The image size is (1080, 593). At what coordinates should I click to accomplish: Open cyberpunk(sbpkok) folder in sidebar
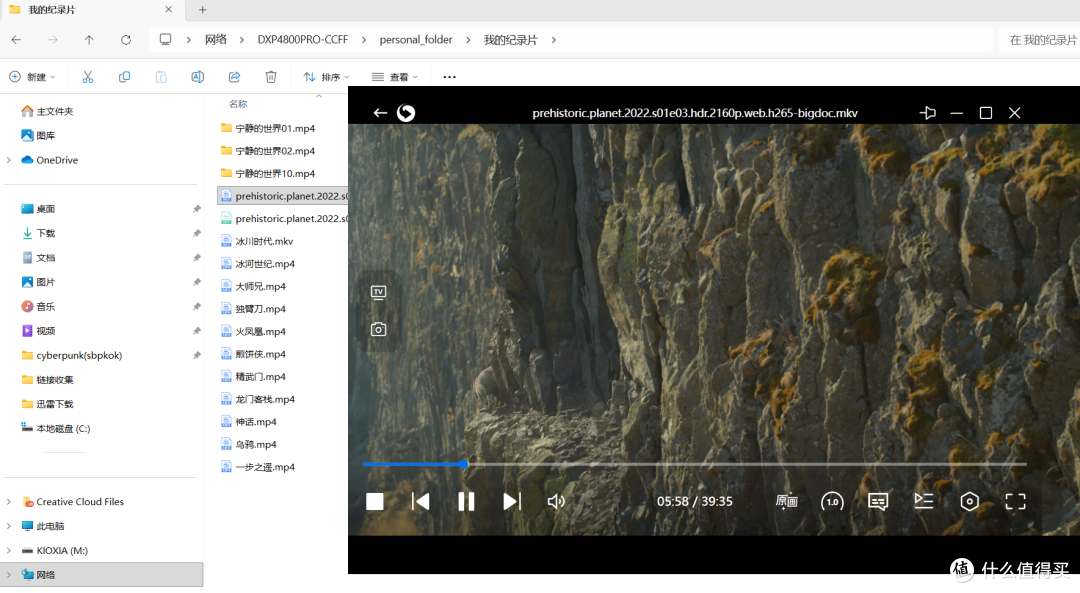[x=72, y=355]
